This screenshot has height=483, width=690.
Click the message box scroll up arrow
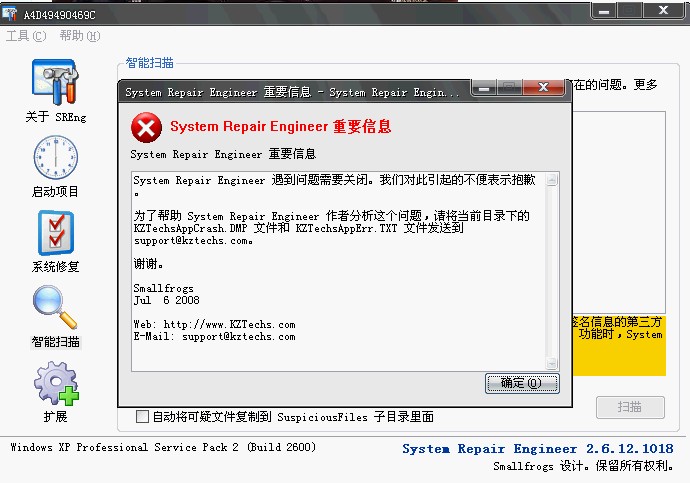(x=552, y=179)
